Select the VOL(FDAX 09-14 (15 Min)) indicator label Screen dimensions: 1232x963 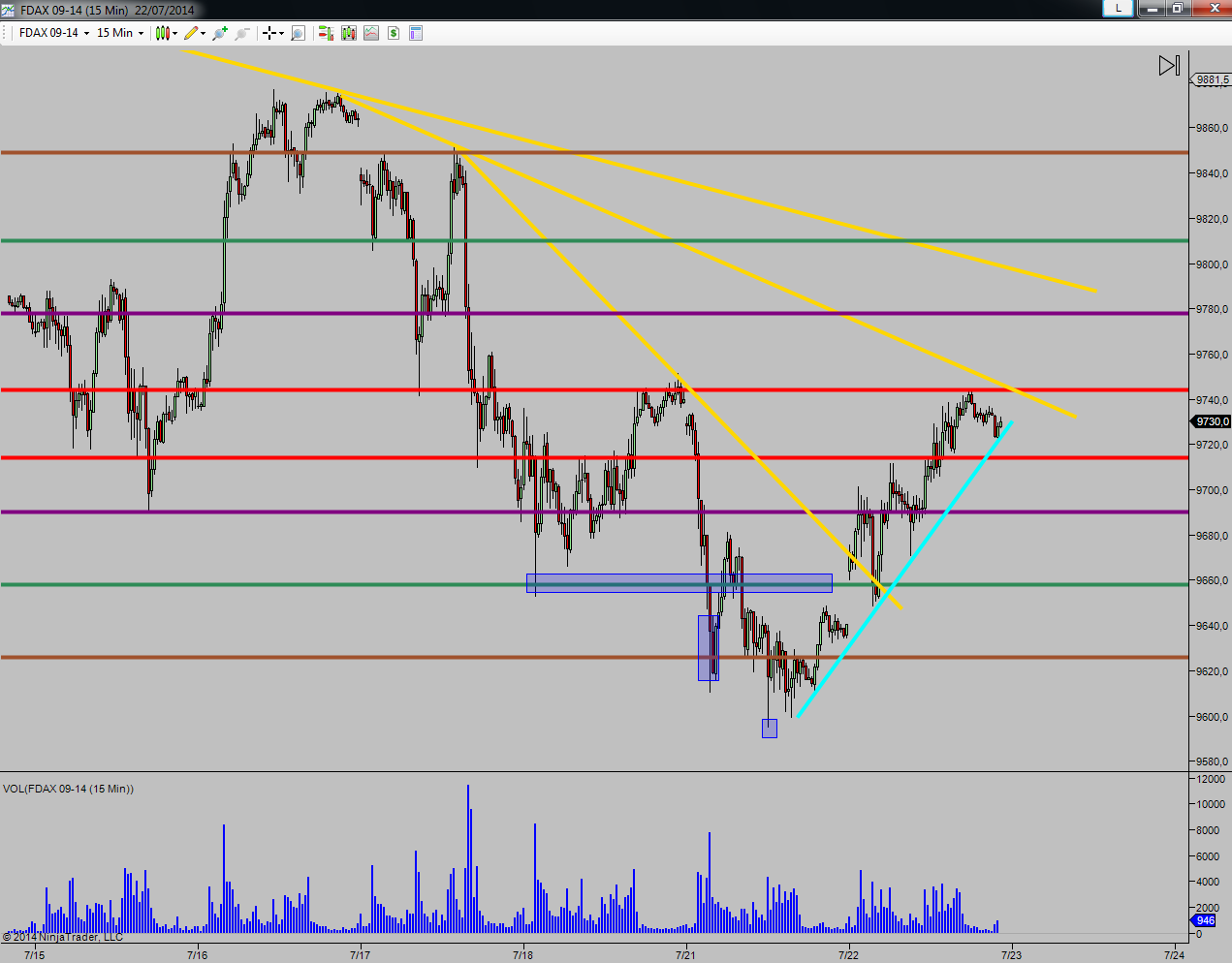coord(68,789)
